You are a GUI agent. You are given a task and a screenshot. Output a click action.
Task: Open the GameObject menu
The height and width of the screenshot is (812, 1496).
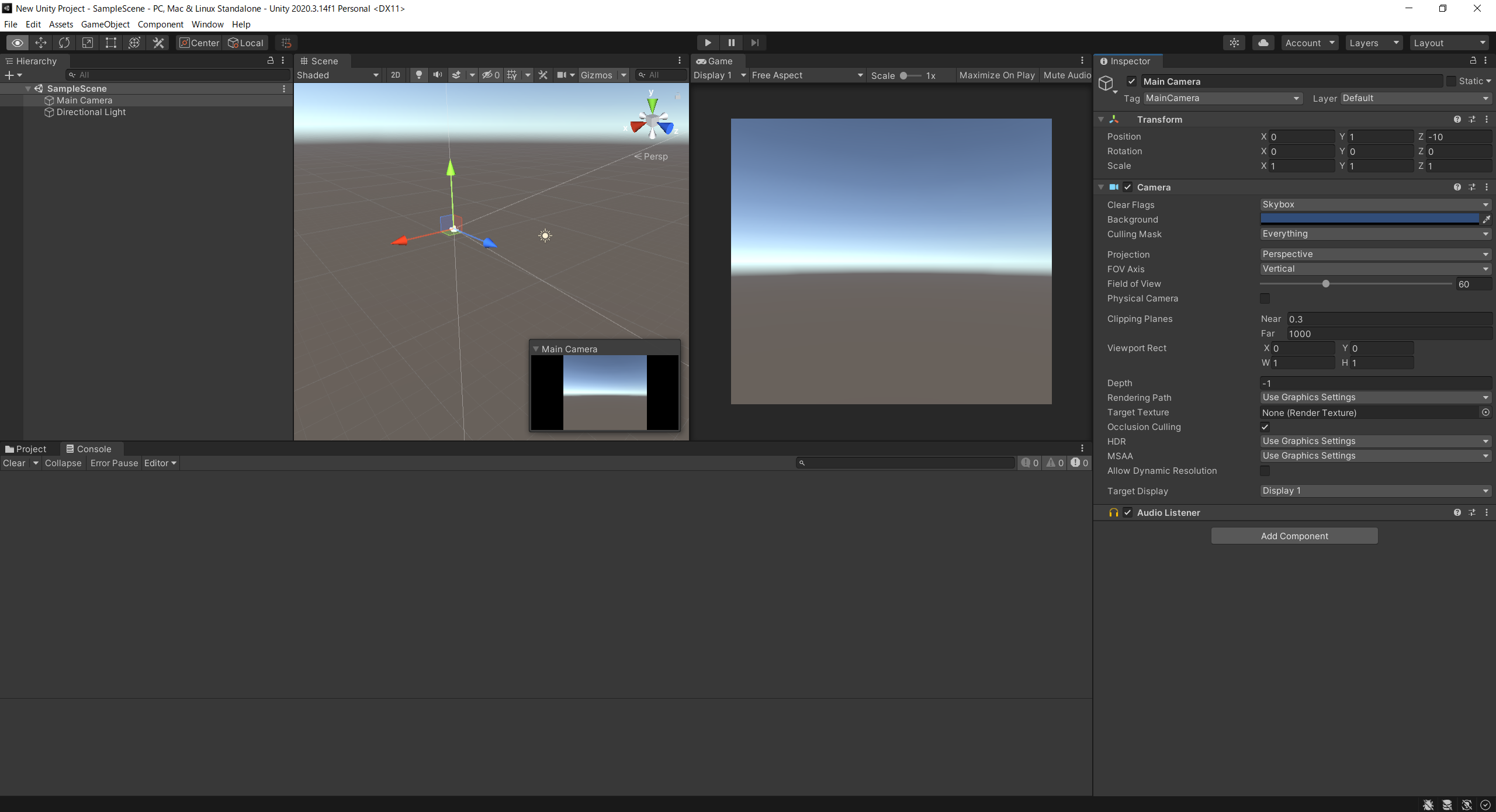click(x=105, y=24)
